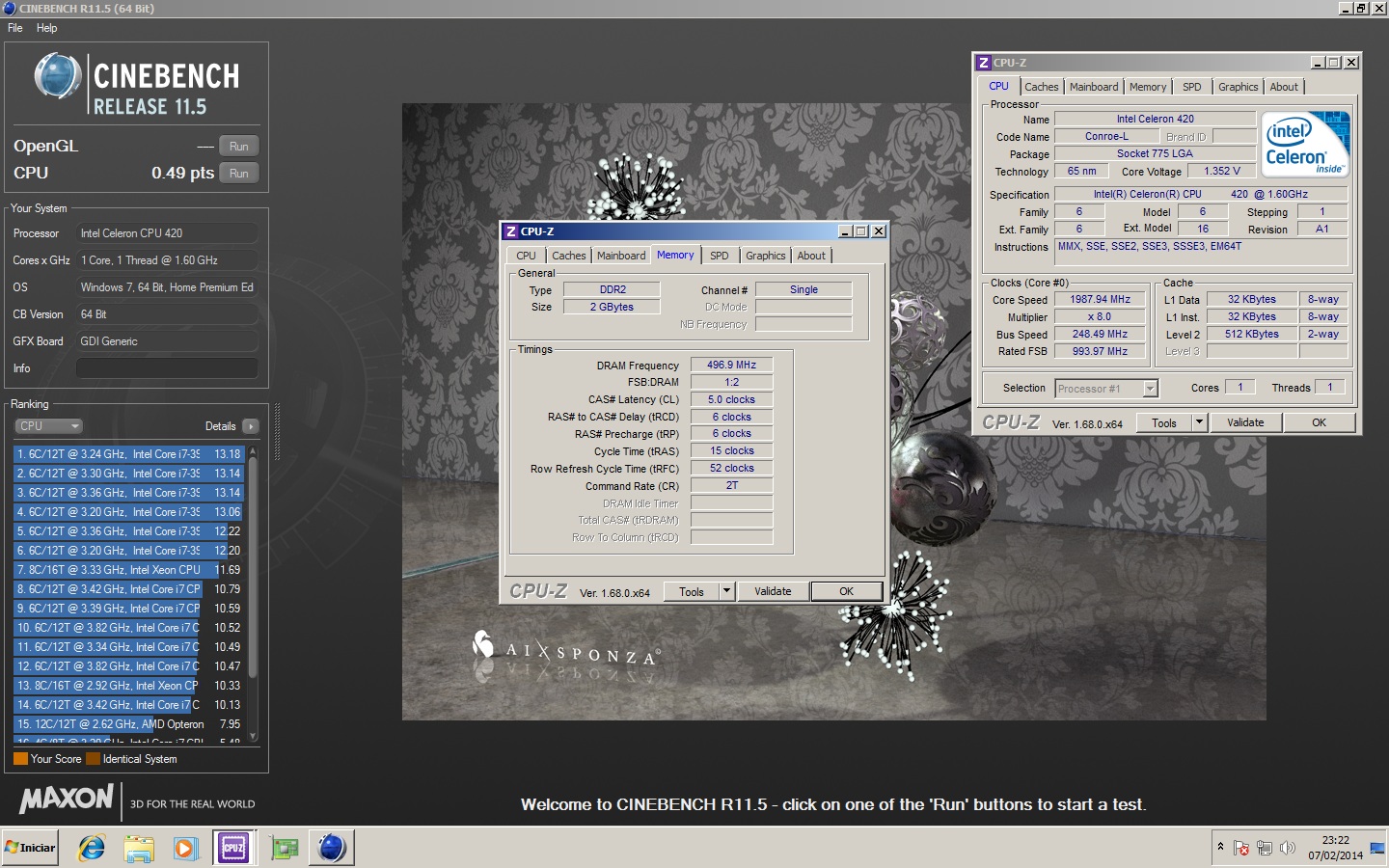Viewport: 1389px width, 868px height.
Task: Launch Windows Media Player from taskbar
Action: pyautogui.click(x=185, y=848)
